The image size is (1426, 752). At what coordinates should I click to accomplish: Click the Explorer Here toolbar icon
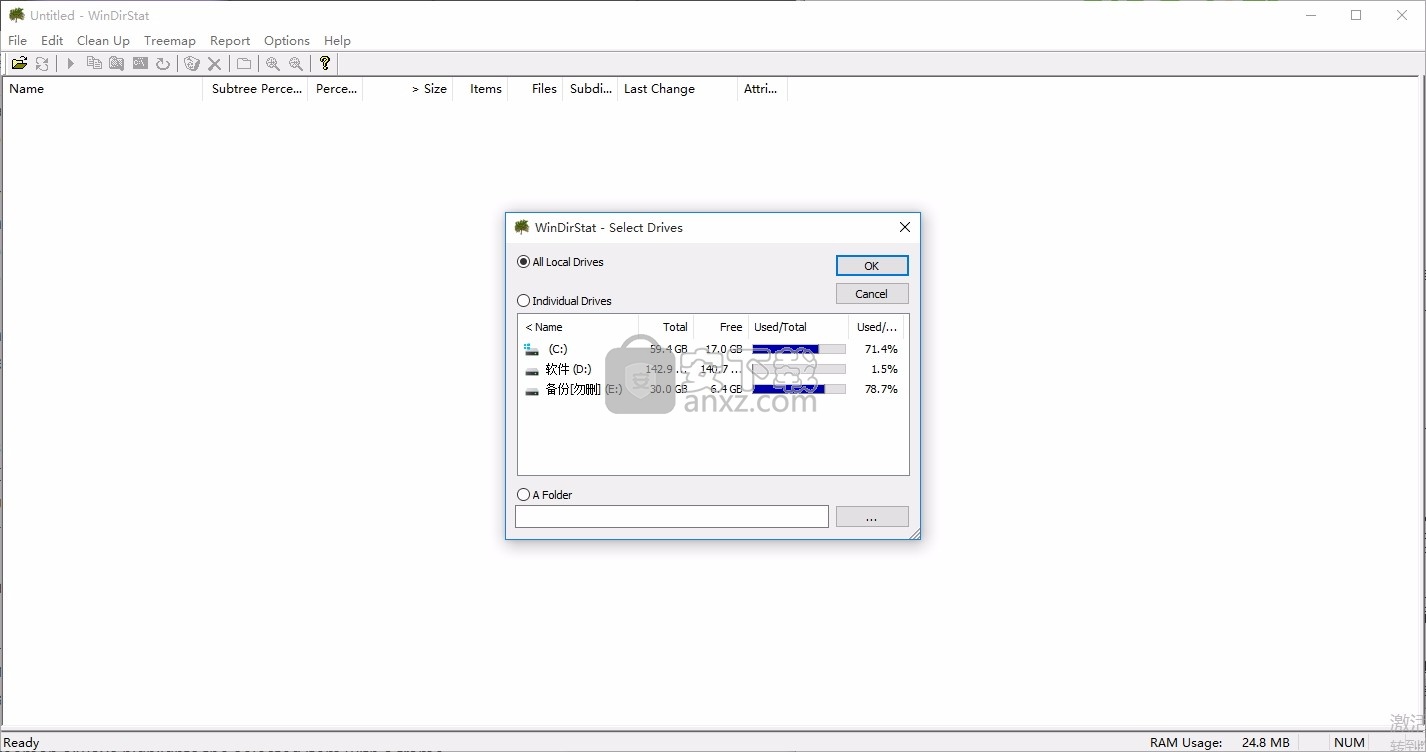click(117, 63)
